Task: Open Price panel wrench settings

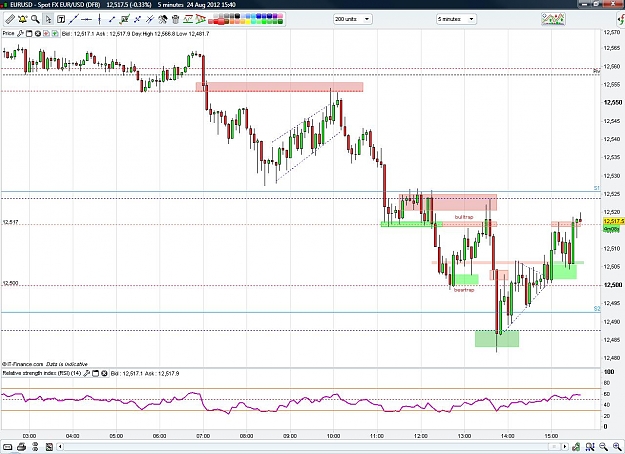Action: click(20, 33)
